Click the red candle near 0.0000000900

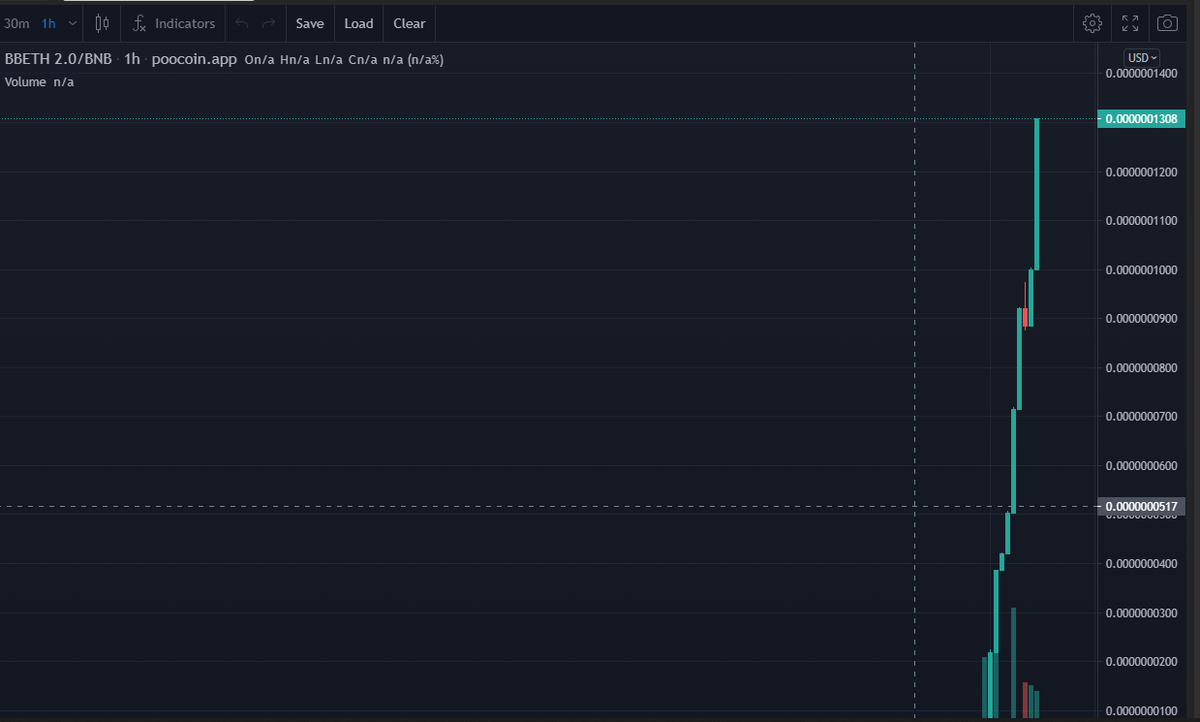[x=1025, y=317]
